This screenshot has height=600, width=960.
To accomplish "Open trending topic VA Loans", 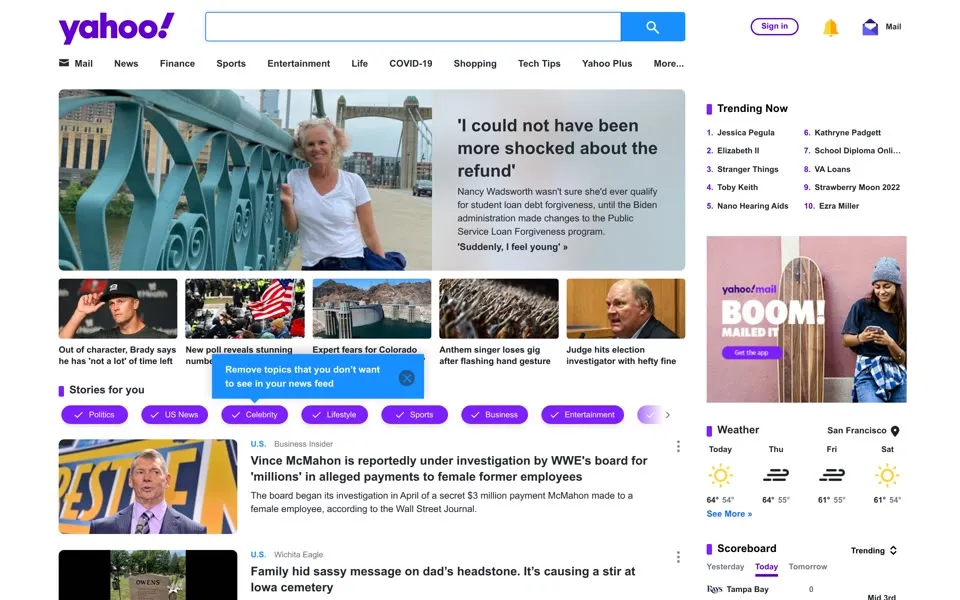I will tap(832, 169).
